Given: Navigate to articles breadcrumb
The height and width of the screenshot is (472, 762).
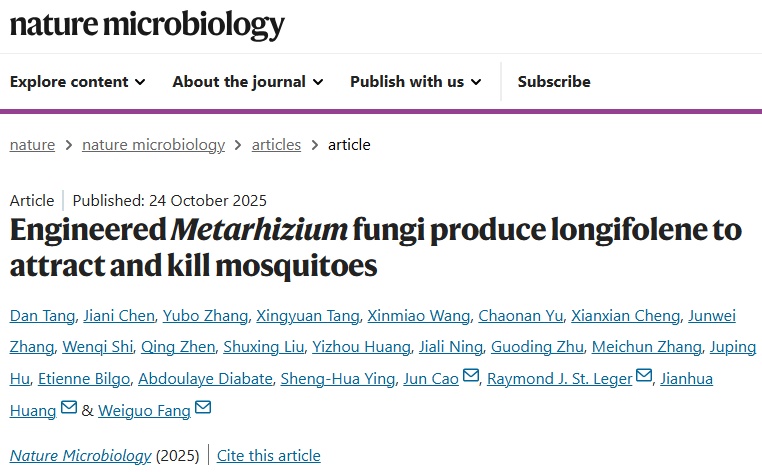Looking at the screenshot, I should click(x=276, y=145).
